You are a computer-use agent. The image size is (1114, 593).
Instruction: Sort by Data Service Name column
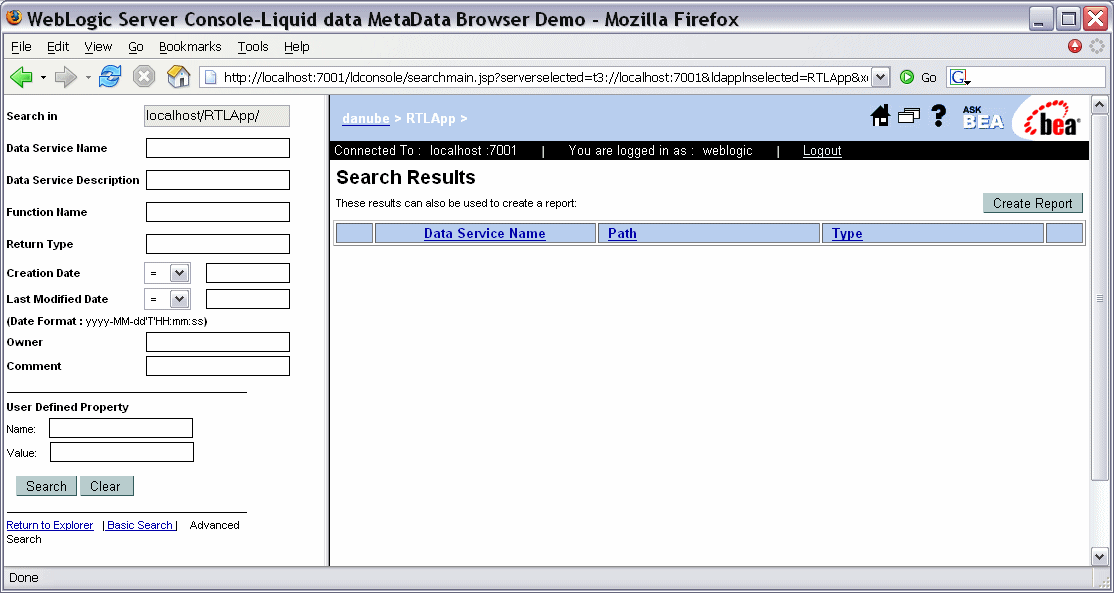485,233
